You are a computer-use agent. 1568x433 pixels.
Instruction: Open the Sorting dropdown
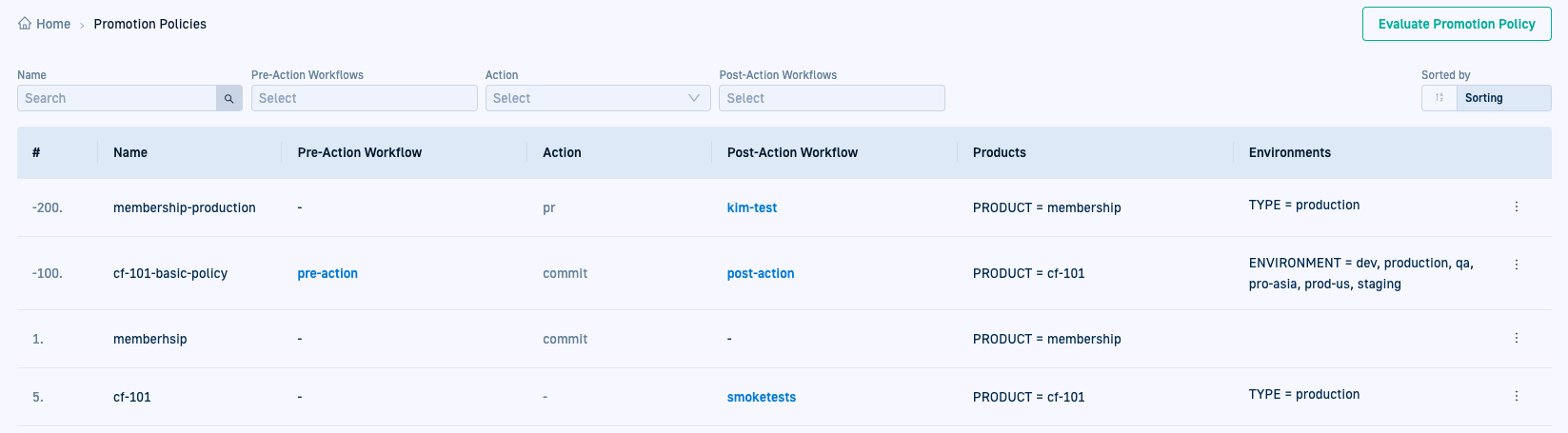click(x=1503, y=98)
